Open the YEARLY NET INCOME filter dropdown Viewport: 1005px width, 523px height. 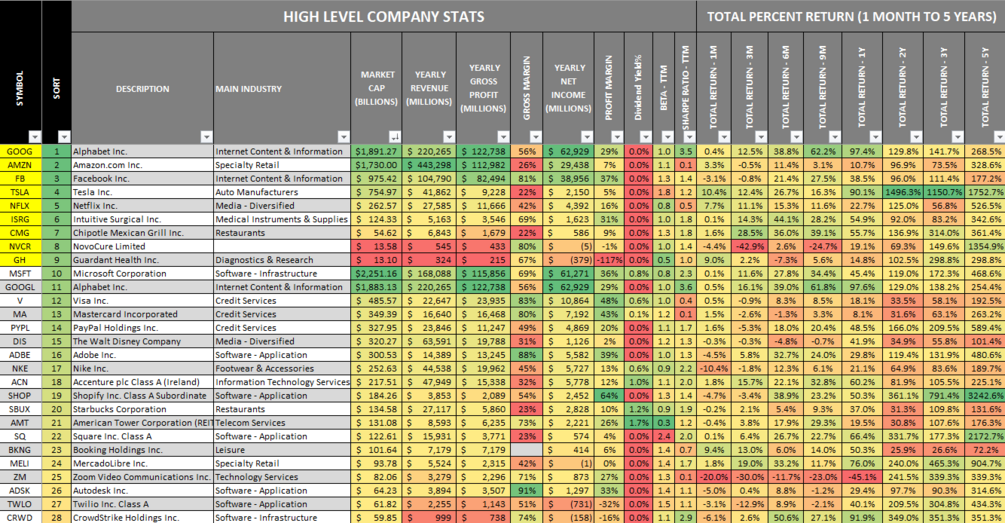(587, 137)
